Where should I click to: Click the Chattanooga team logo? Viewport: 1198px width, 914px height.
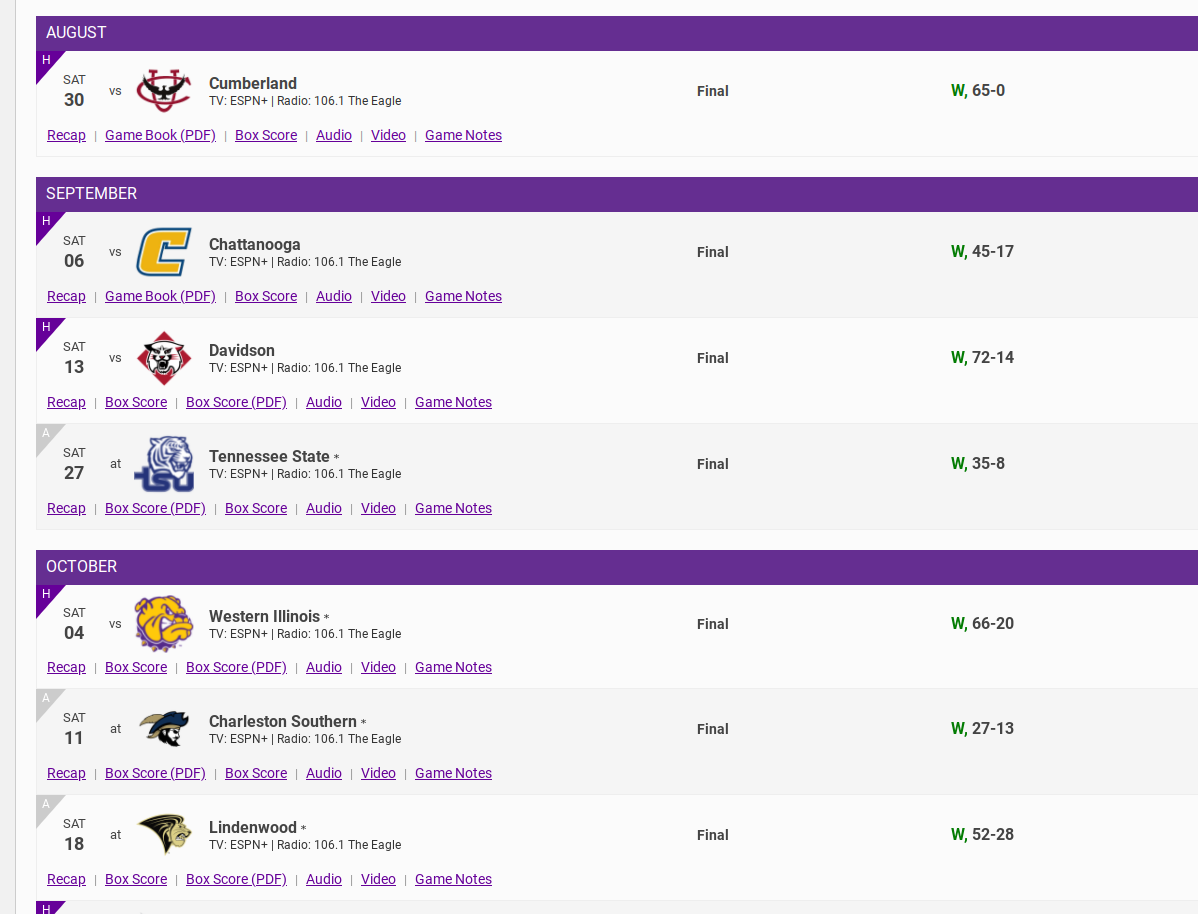click(x=164, y=252)
